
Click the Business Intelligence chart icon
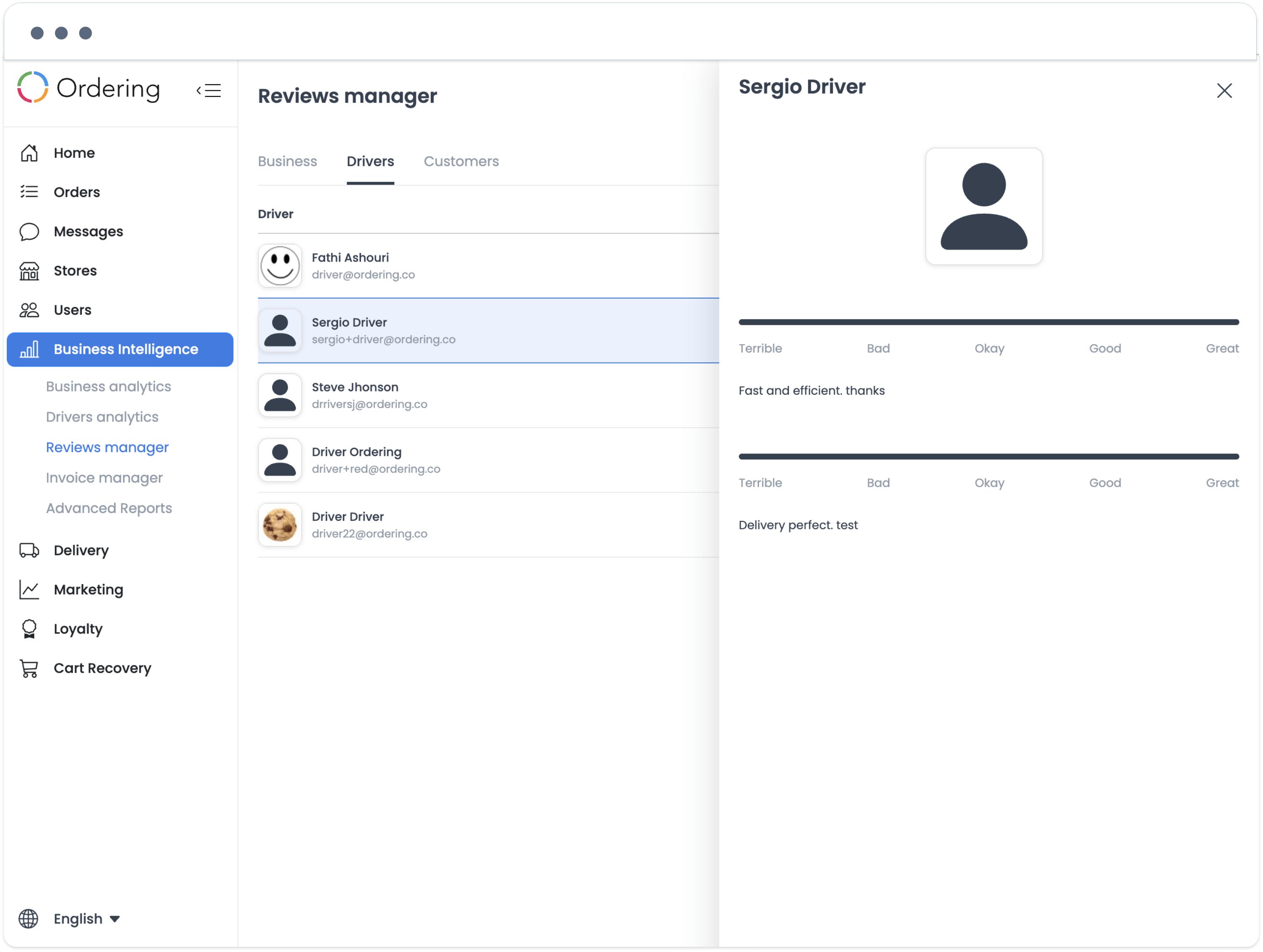coord(29,349)
